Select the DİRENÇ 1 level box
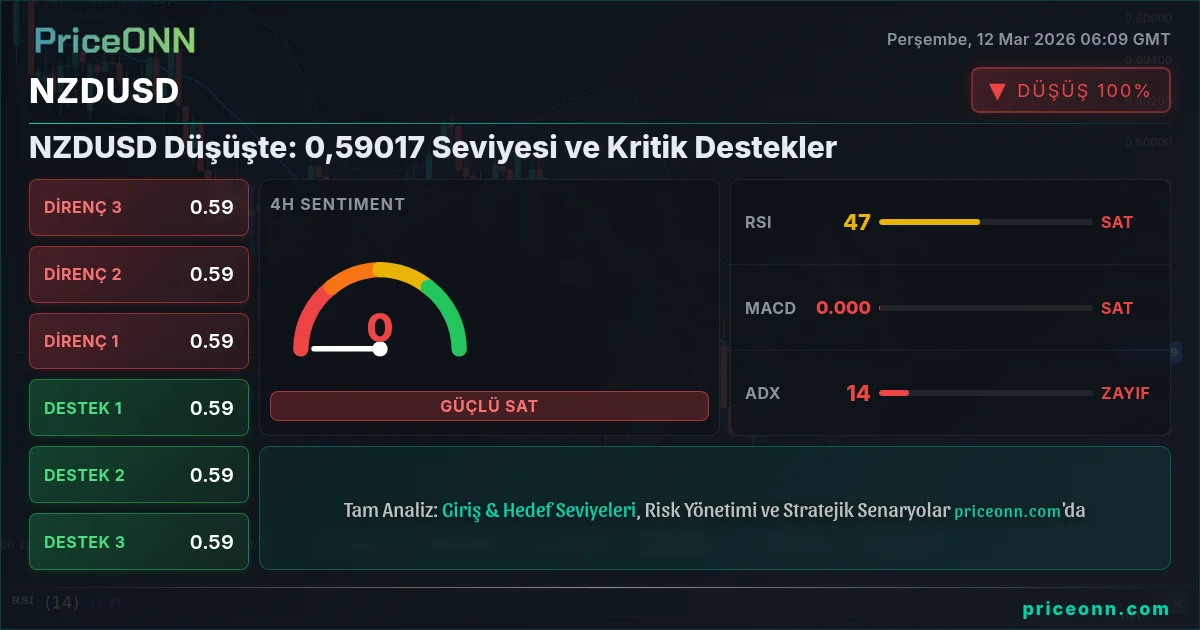The width and height of the screenshot is (1200, 630). tap(139, 341)
